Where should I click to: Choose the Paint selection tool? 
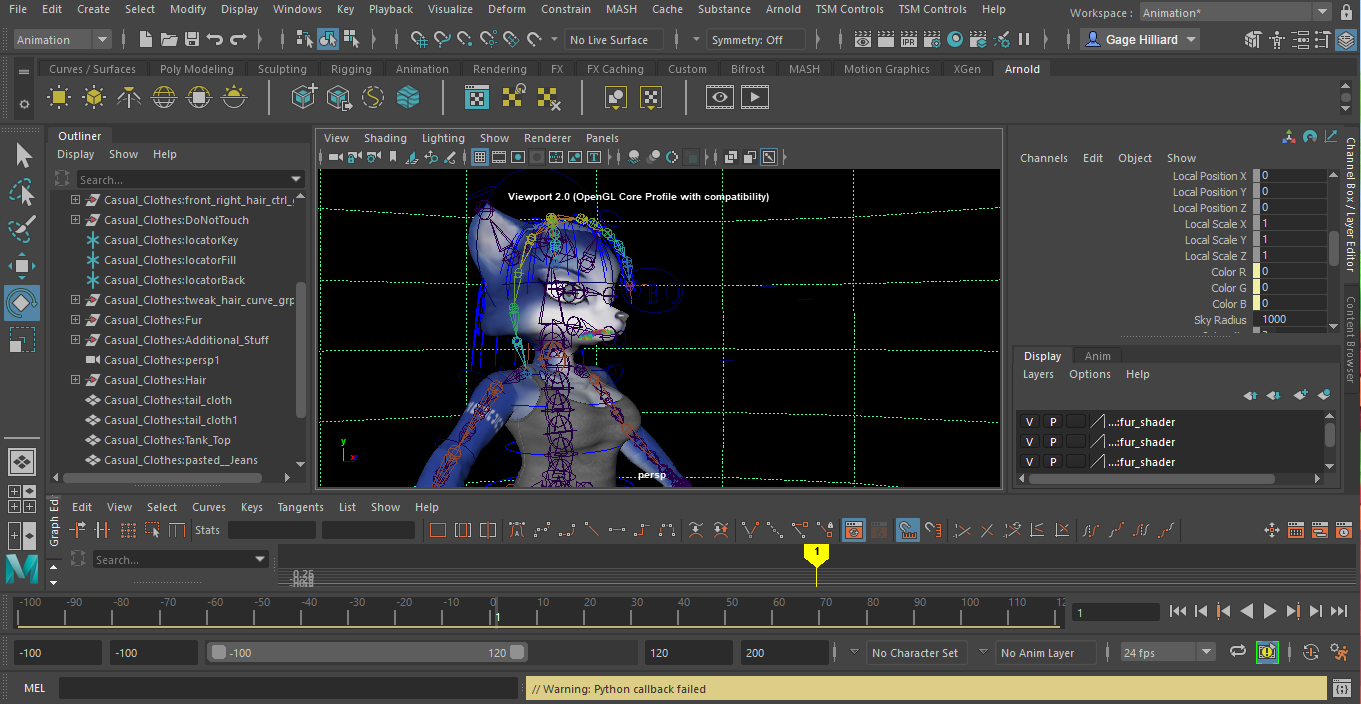pos(22,229)
